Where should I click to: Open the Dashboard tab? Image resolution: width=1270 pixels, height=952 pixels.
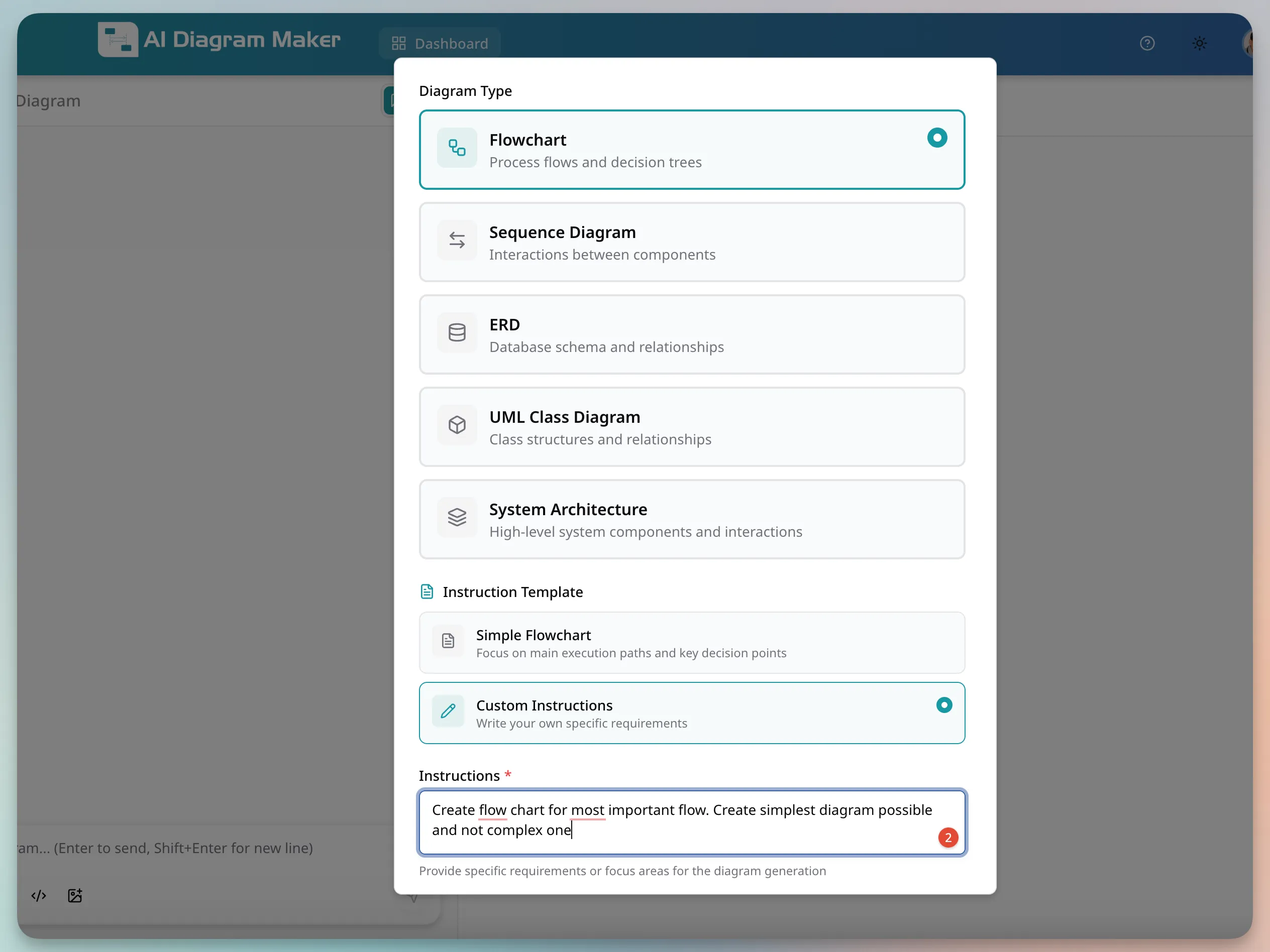coord(439,43)
